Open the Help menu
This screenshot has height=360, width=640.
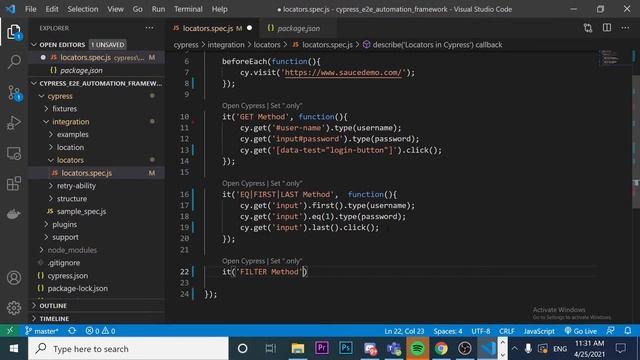(220, 9)
